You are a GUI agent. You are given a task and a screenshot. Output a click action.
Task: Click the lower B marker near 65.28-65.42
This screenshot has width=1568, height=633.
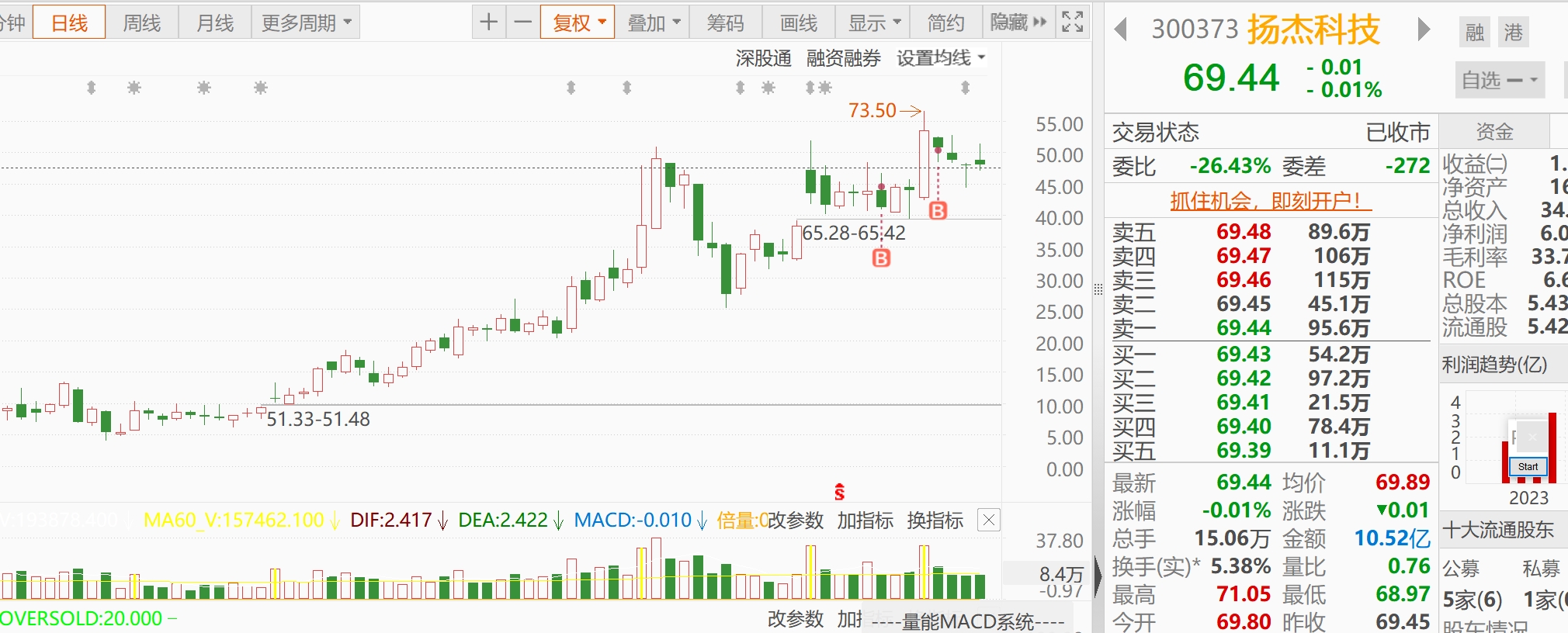[x=881, y=258]
